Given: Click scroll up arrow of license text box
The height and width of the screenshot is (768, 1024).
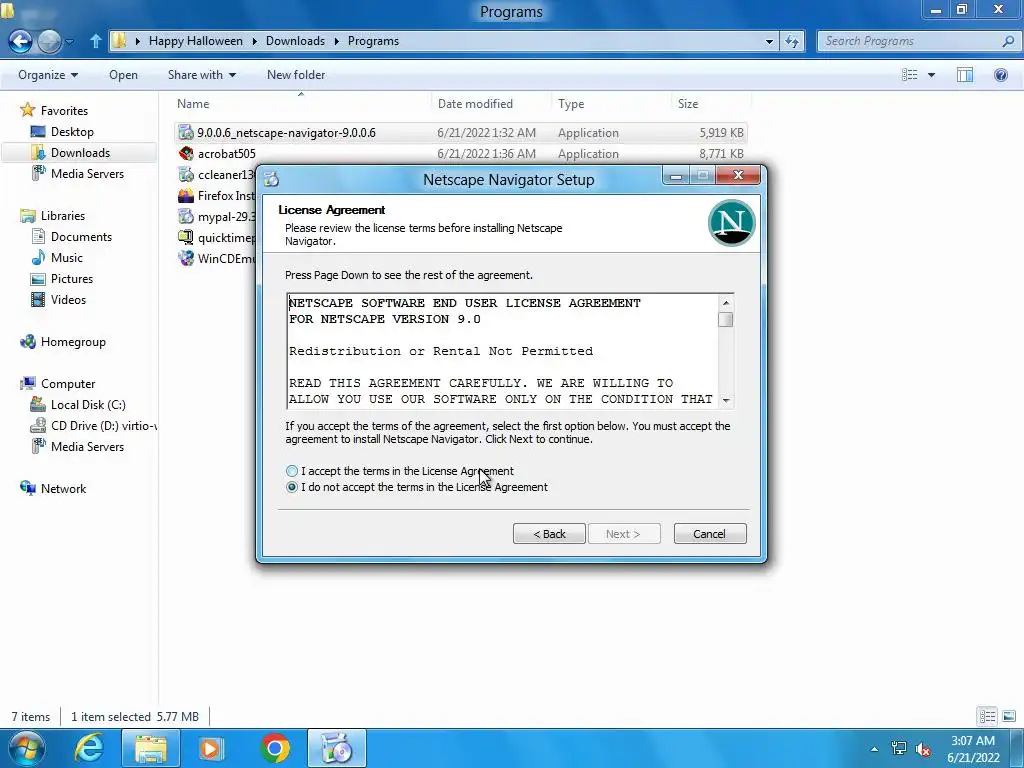Looking at the screenshot, I should point(726,302).
